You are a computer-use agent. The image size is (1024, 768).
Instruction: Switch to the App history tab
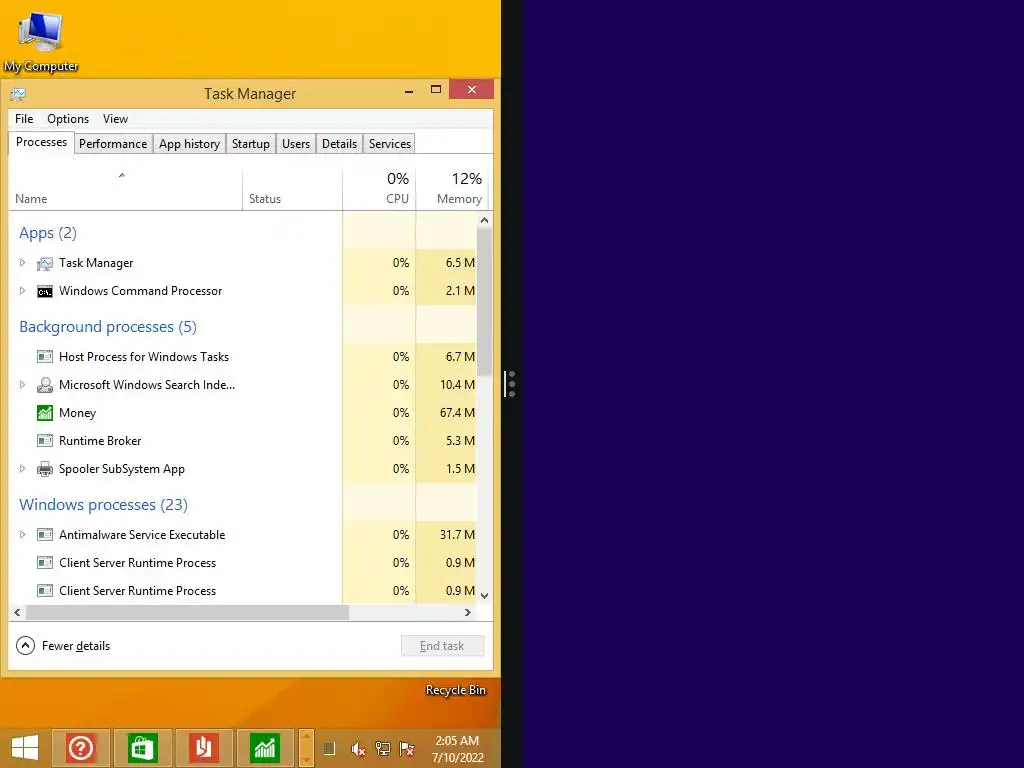tap(189, 144)
